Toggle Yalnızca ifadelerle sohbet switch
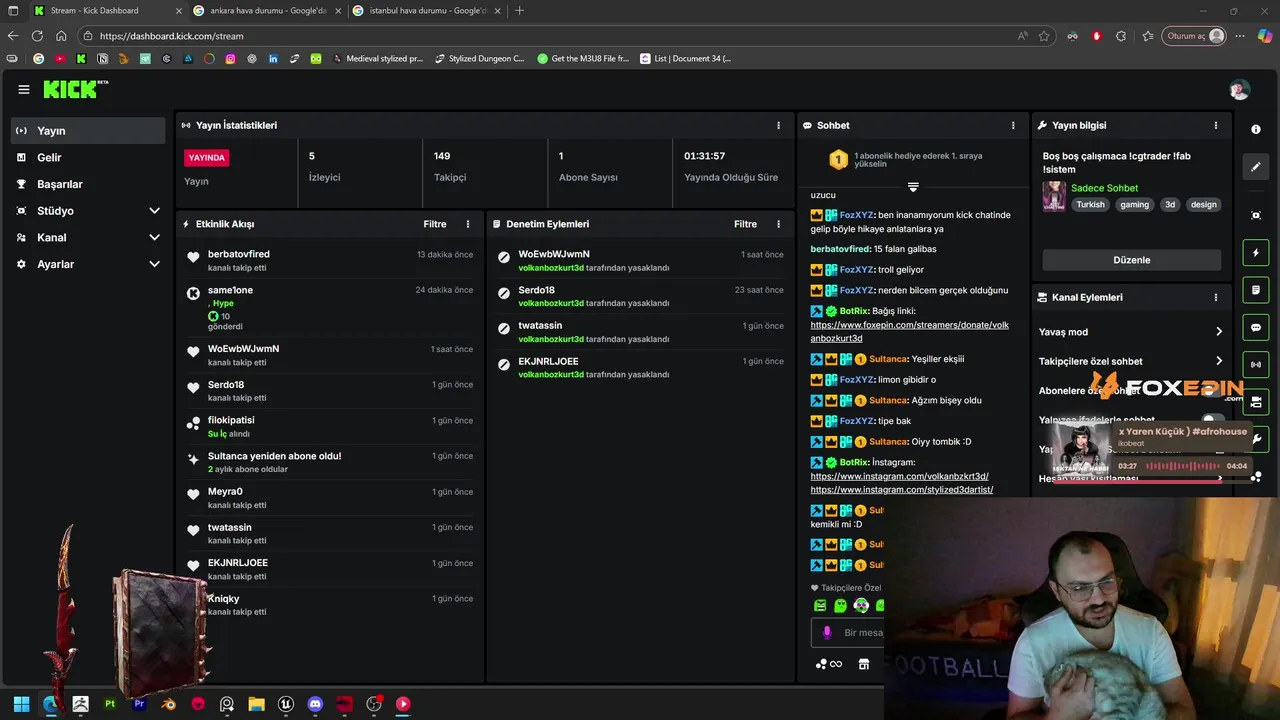The image size is (1280, 720). pos(1213,420)
